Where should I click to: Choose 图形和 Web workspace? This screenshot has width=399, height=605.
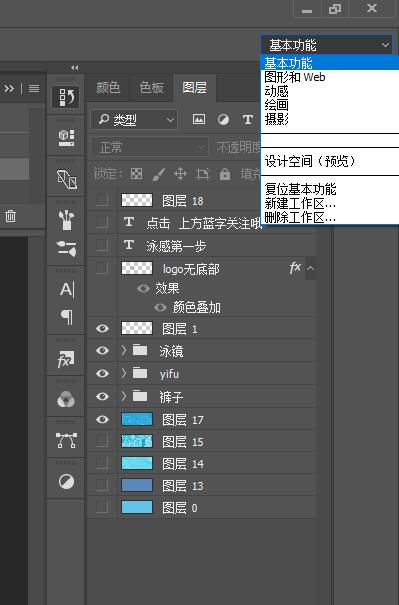295,77
